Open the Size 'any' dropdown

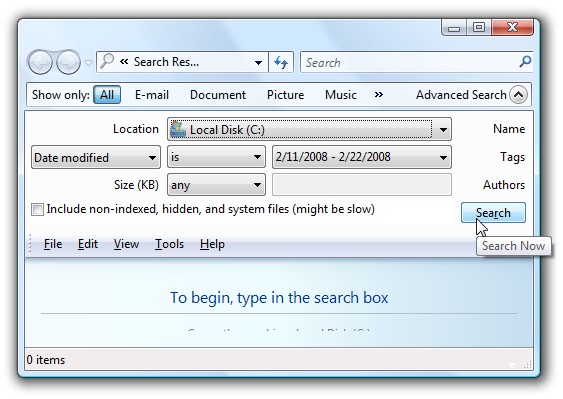(x=216, y=185)
